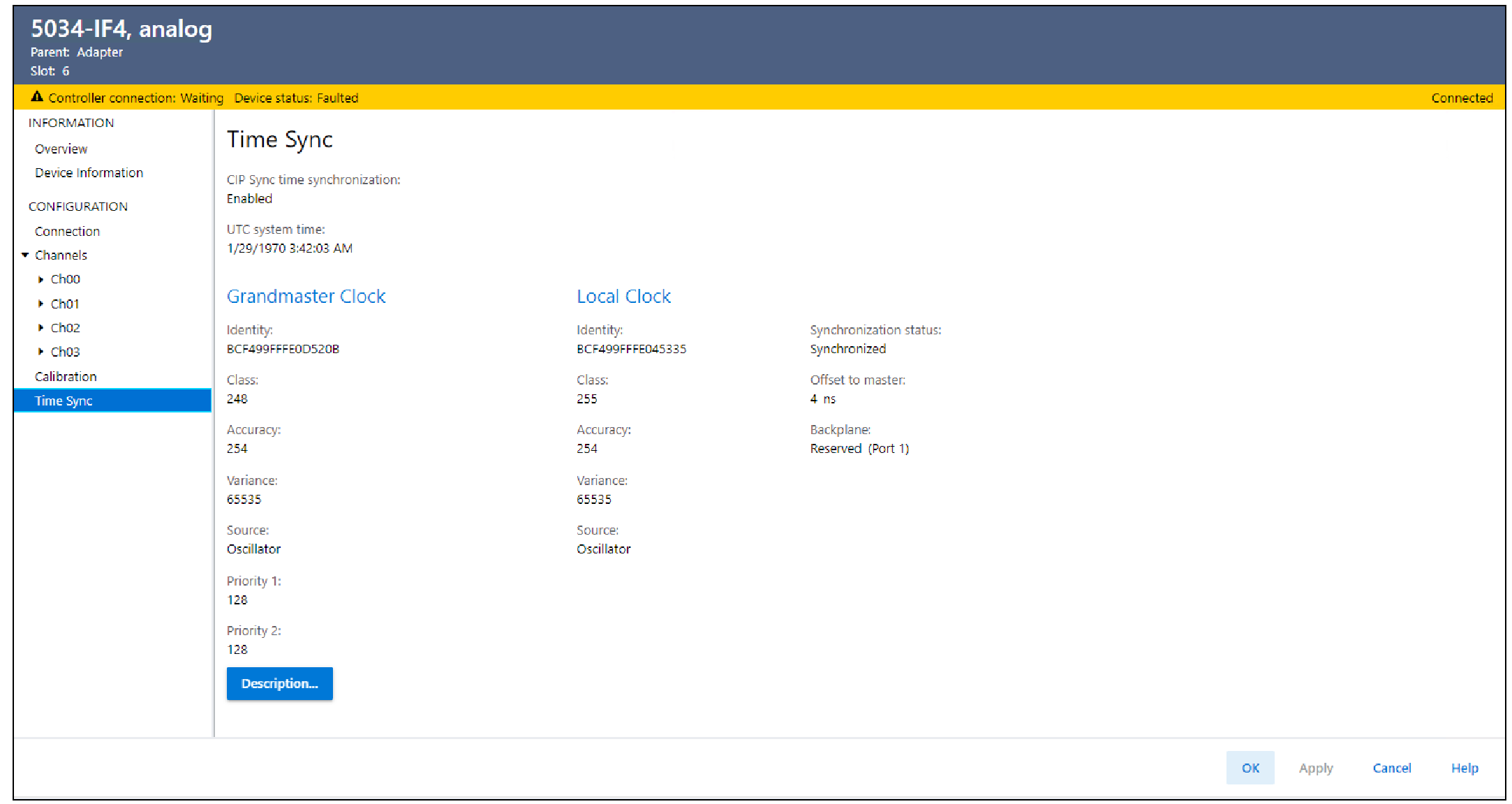
Task: Click the Synchronized status value
Action: tap(847, 348)
